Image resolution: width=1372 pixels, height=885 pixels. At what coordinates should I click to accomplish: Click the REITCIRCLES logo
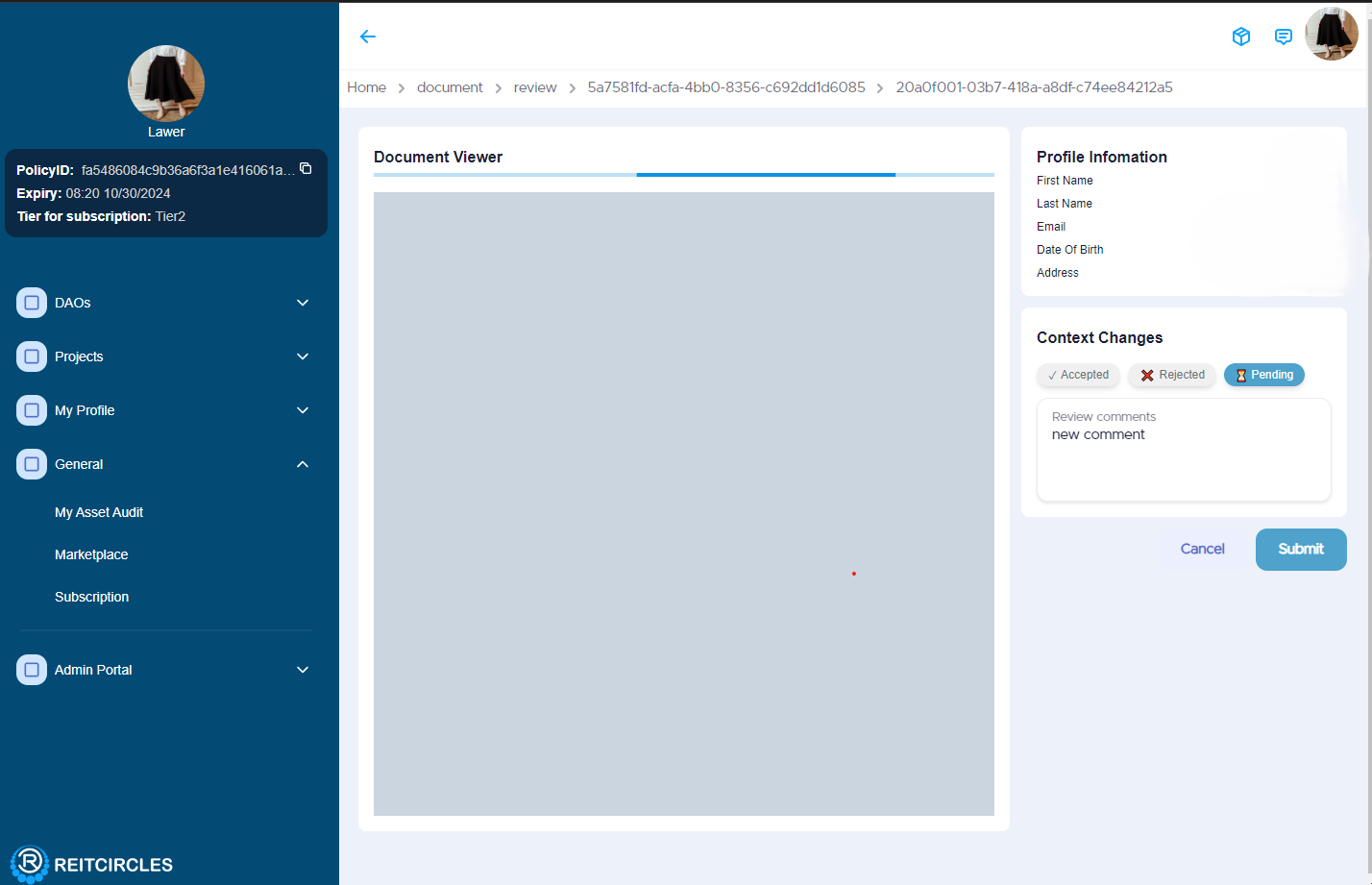(92, 864)
